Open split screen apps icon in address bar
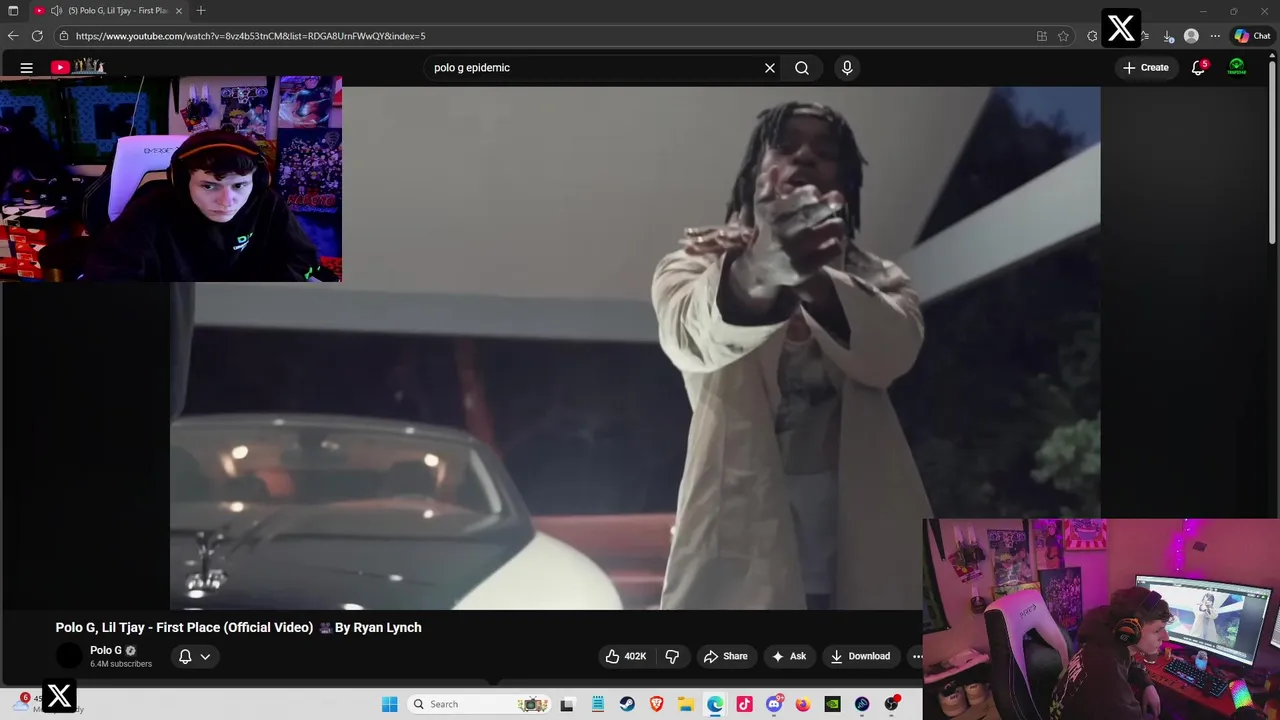The width and height of the screenshot is (1280, 720). click(1042, 36)
